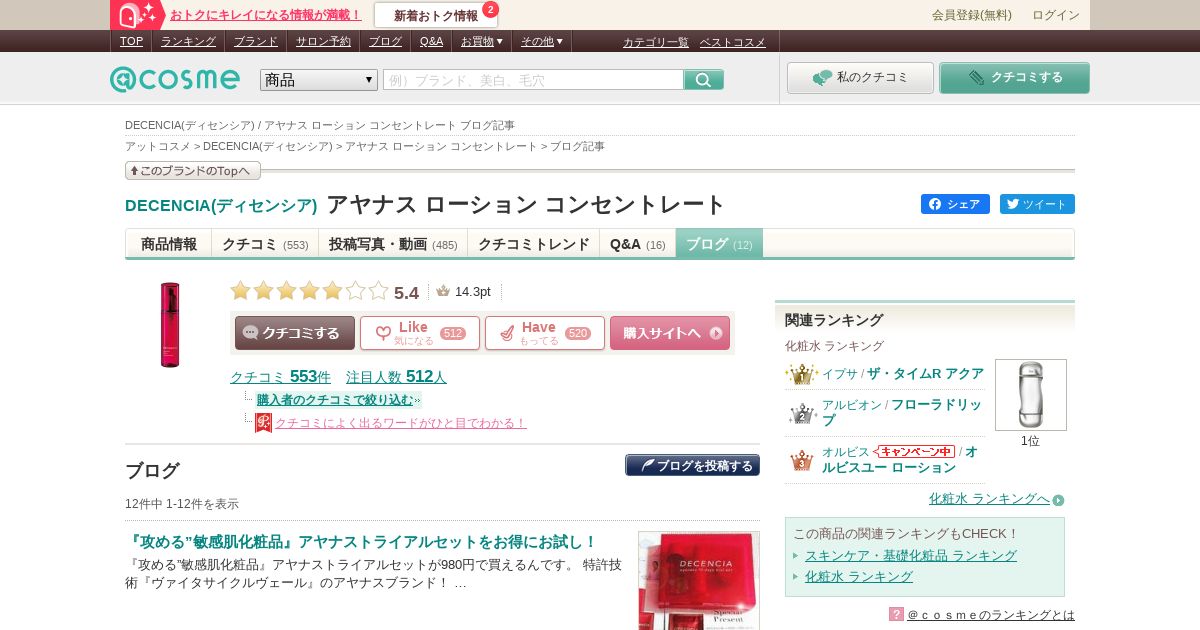Screen dimensions: 1200x630
Task: Switch to the Q&A (16) tab
Action: [638, 244]
